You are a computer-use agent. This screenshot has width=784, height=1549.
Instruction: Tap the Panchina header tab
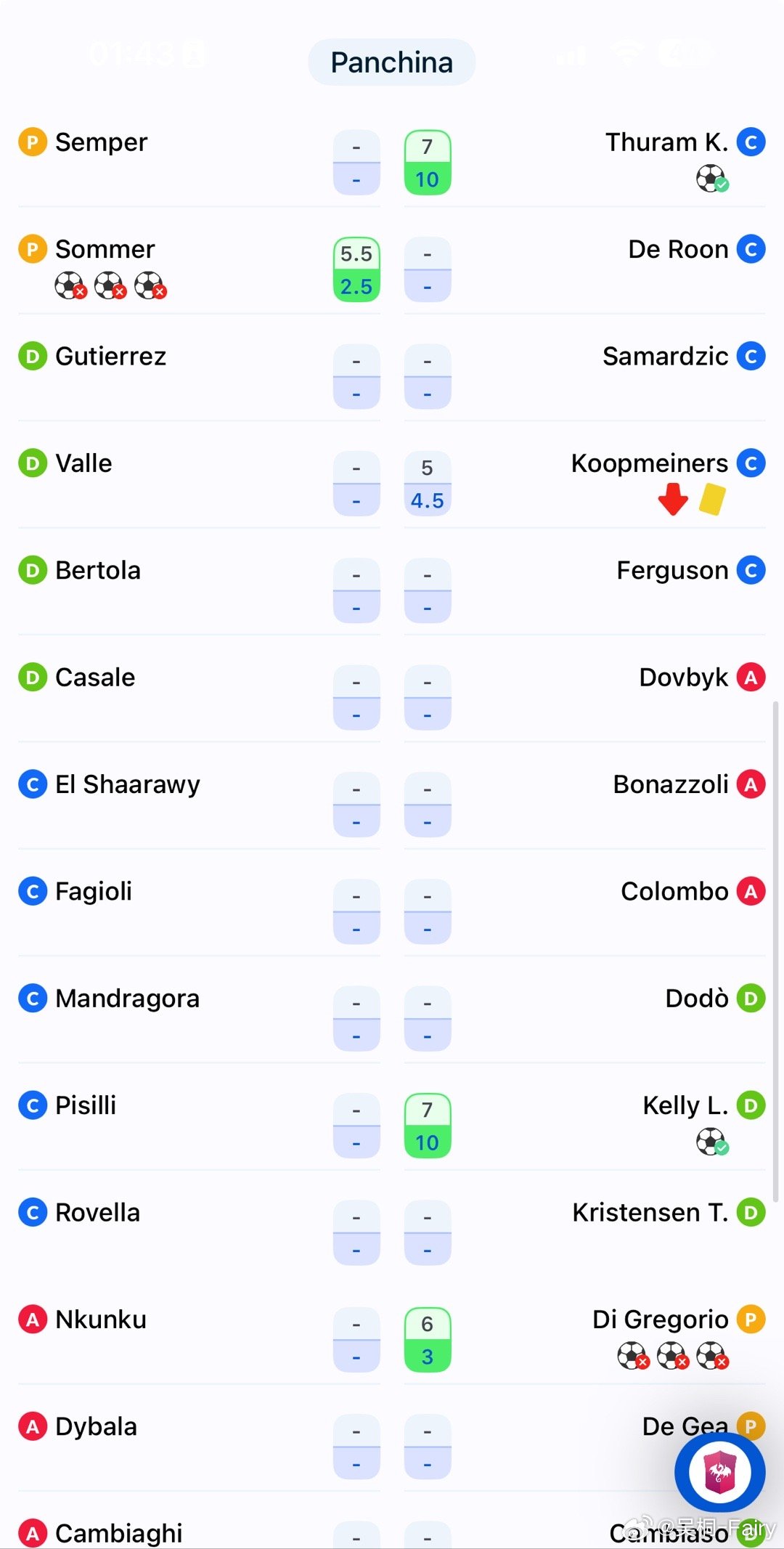pos(392,62)
